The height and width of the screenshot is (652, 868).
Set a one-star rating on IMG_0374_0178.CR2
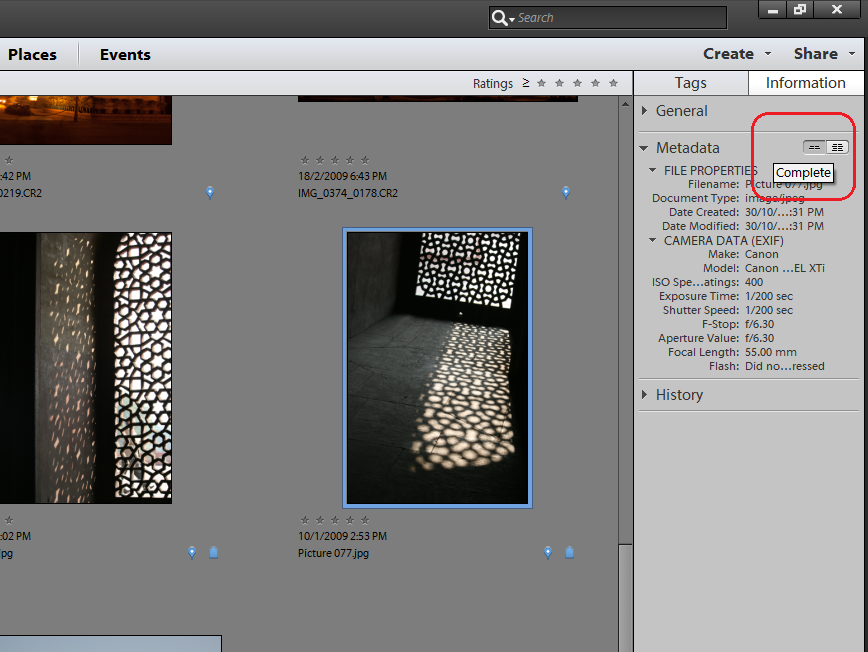(305, 158)
